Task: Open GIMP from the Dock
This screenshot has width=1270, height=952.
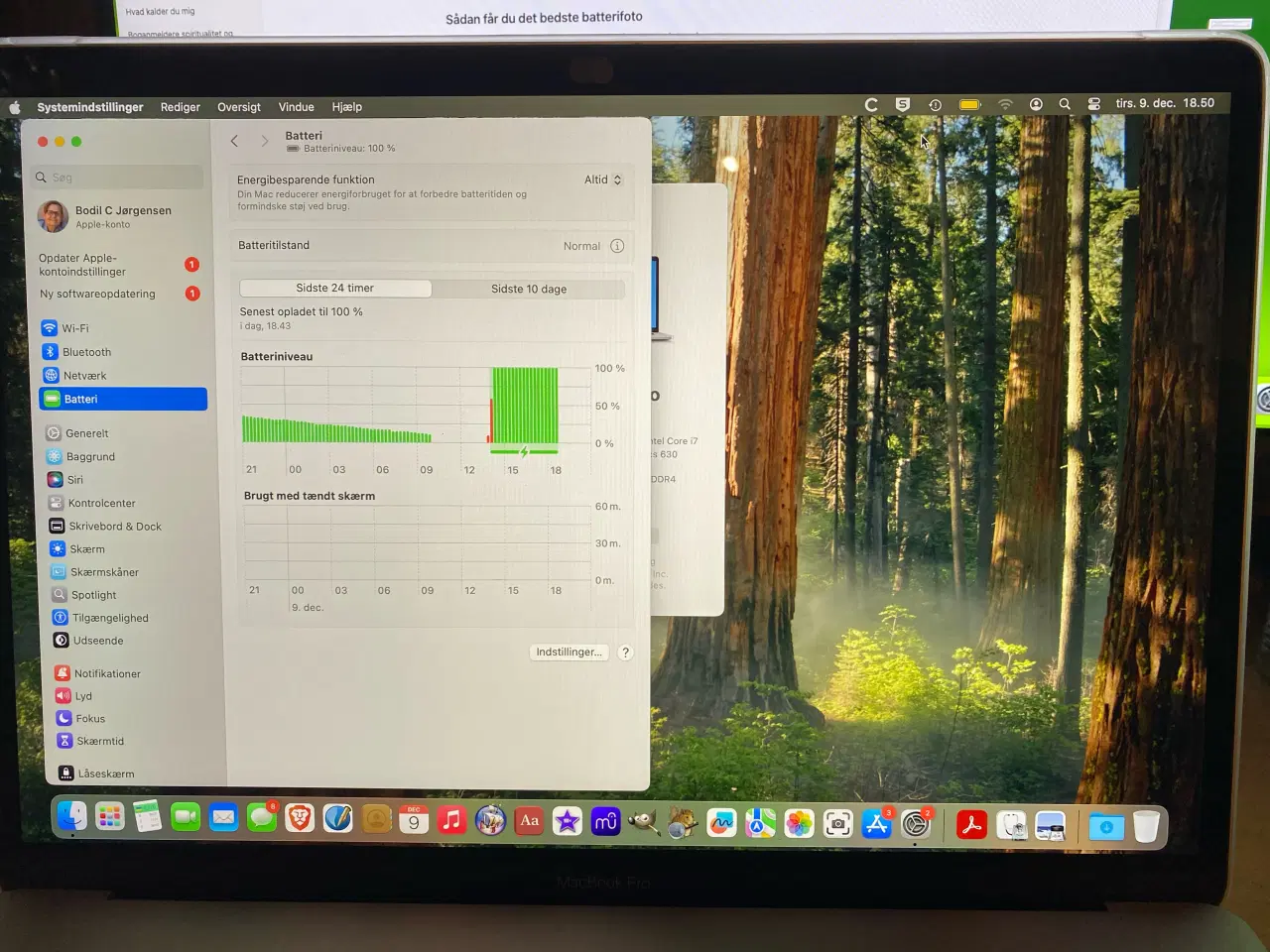Action: tap(643, 822)
